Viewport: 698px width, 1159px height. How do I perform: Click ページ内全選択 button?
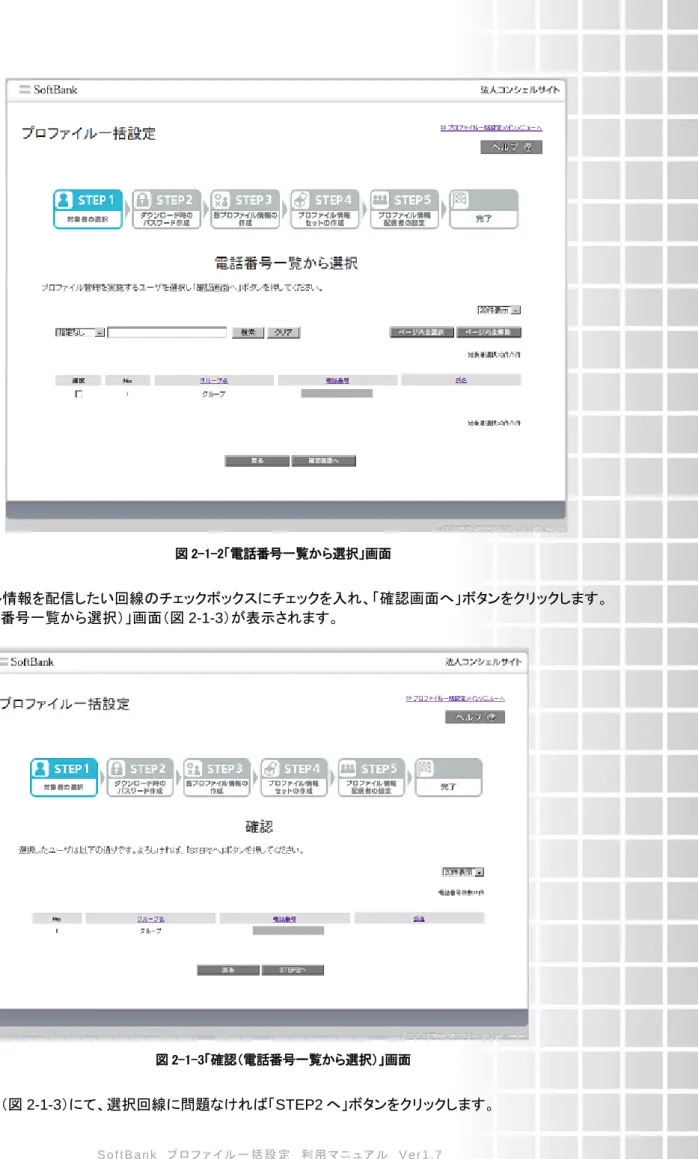[421, 333]
